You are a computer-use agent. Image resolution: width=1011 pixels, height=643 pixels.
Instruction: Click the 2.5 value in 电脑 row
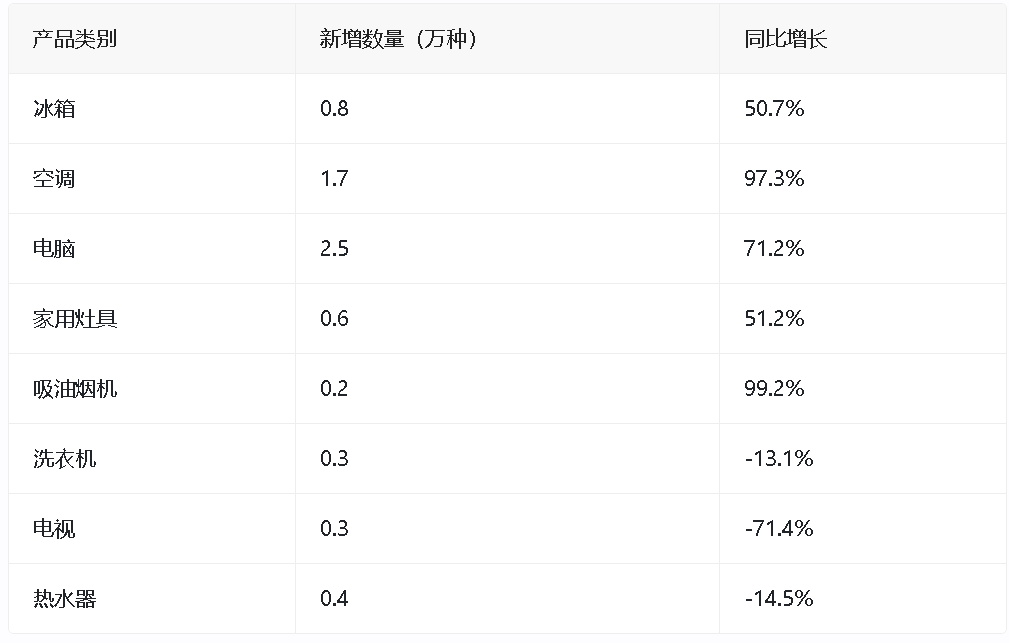(334, 249)
